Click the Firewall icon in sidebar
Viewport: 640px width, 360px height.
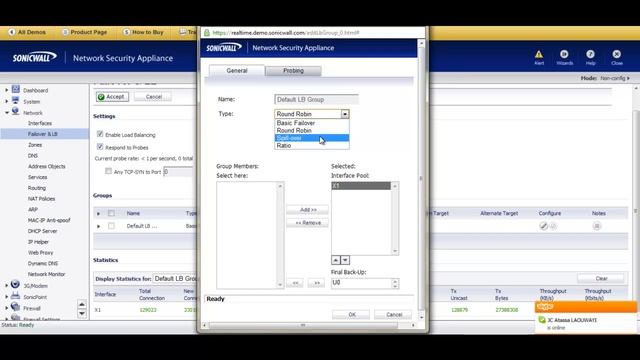pos(15,307)
